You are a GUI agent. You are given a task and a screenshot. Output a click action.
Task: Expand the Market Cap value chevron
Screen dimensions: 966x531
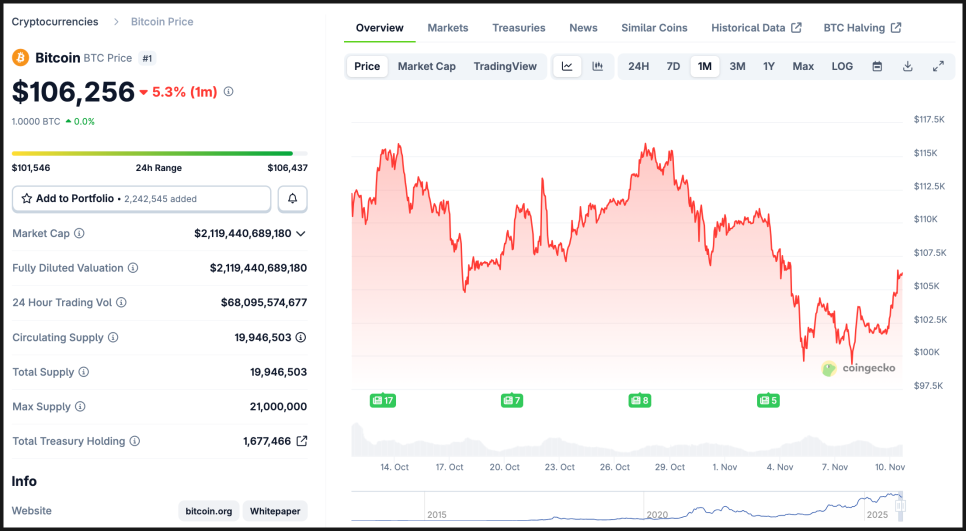(301, 233)
